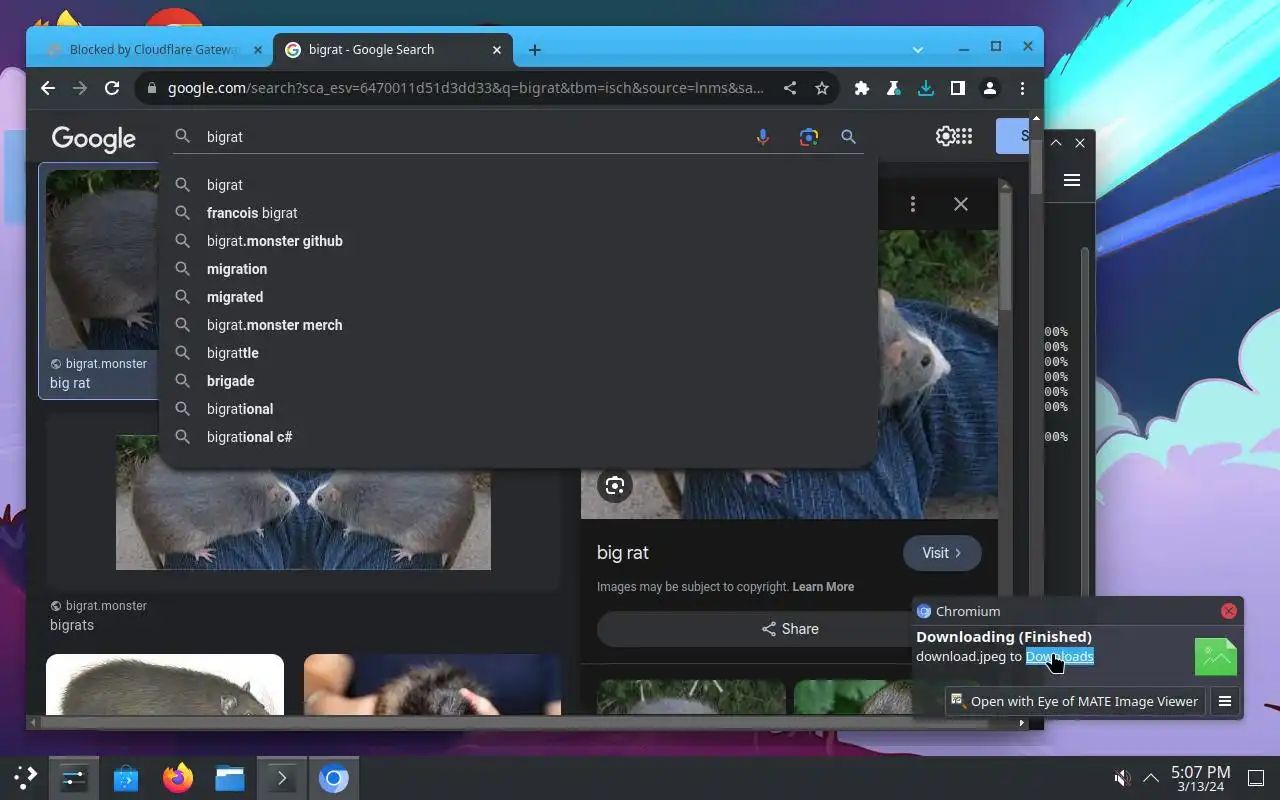Image resolution: width=1280 pixels, height=800 pixels.
Task: Pick the 'migrated' suggestion
Action: click(x=517, y=297)
